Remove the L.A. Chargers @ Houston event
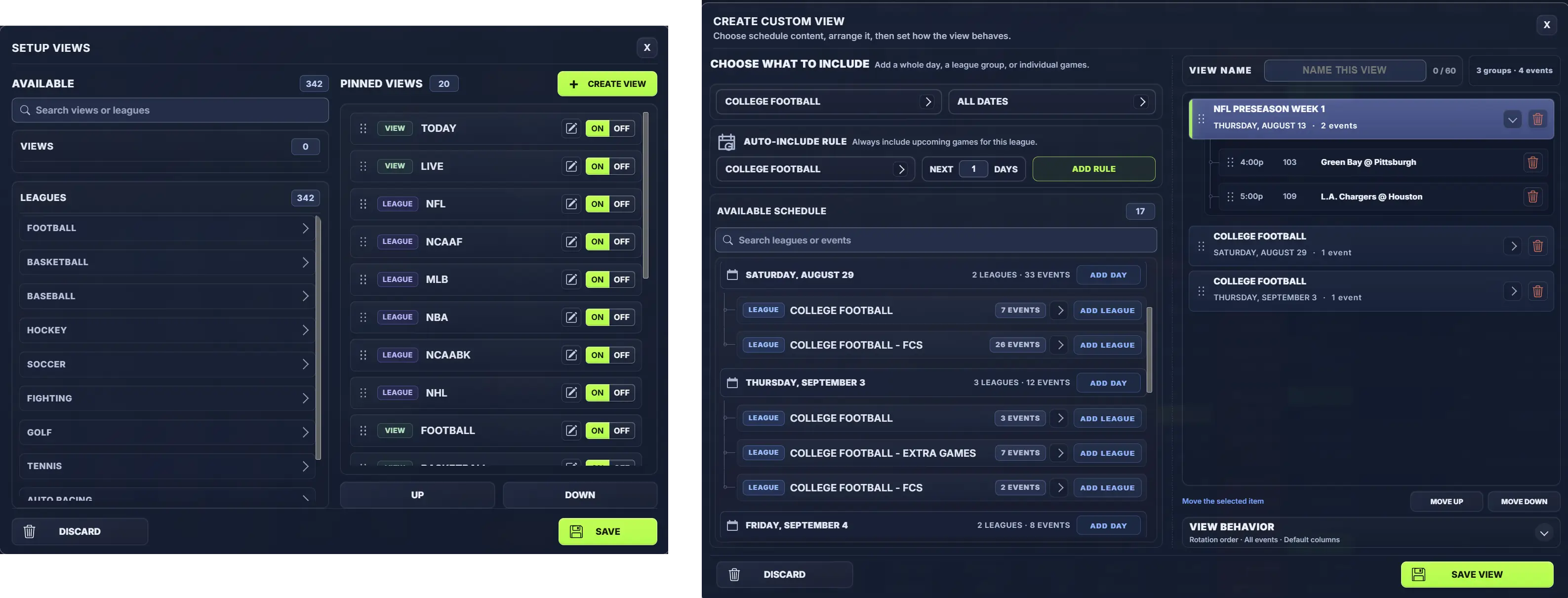The image size is (1568, 598). coord(1533,197)
